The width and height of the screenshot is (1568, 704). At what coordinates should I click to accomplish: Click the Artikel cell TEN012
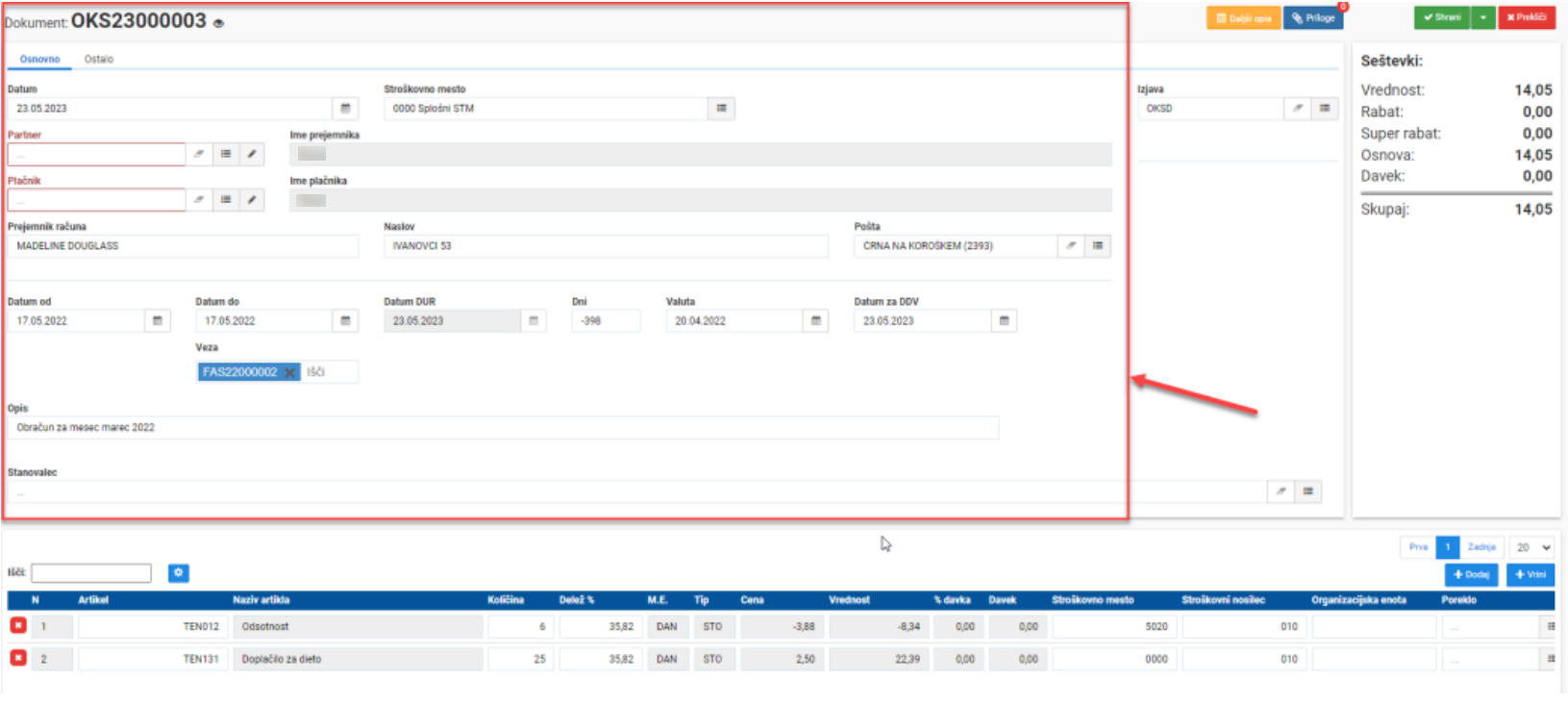(152, 627)
